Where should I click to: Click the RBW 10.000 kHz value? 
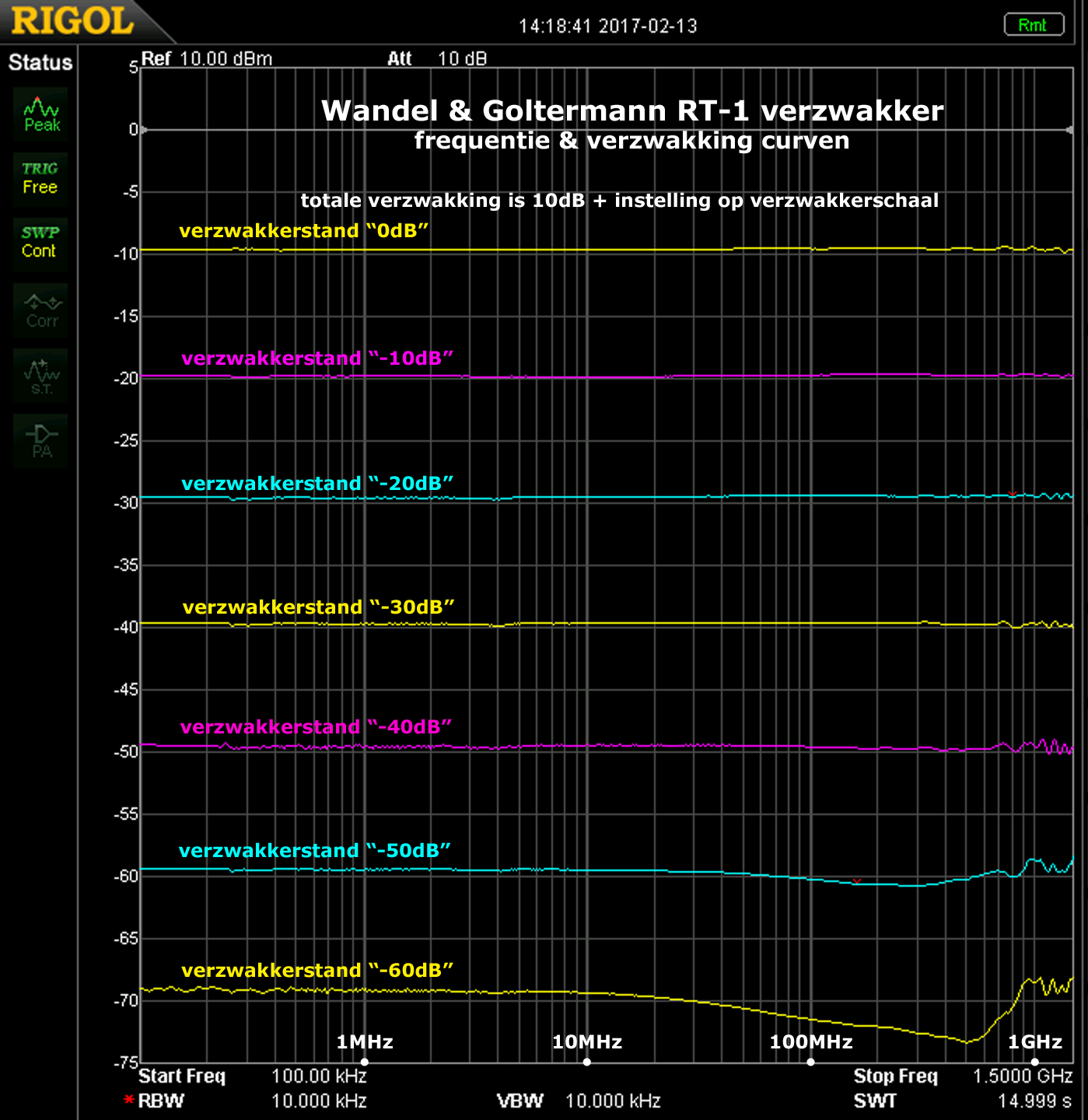[319, 1101]
